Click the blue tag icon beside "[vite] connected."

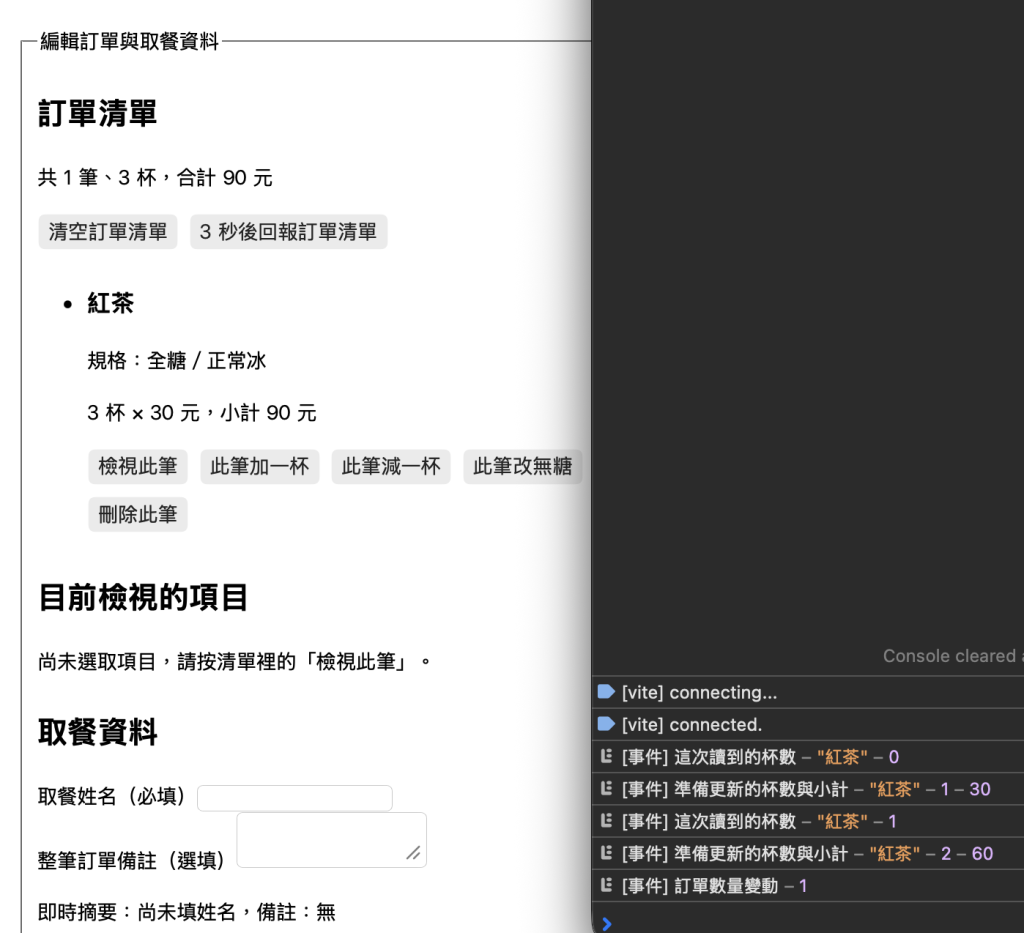coord(606,723)
